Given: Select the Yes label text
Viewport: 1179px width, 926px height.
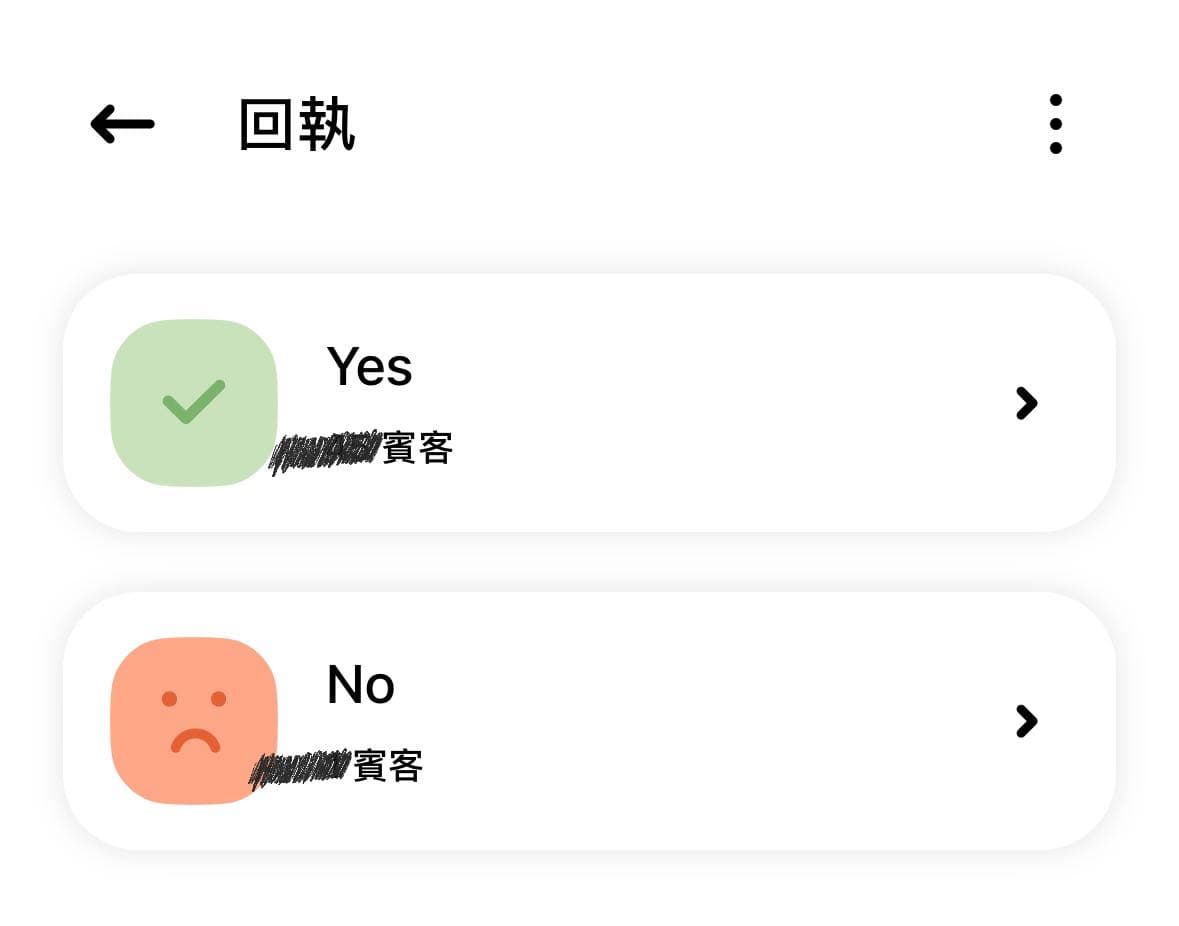Looking at the screenshot, I should tap(369, 367).
